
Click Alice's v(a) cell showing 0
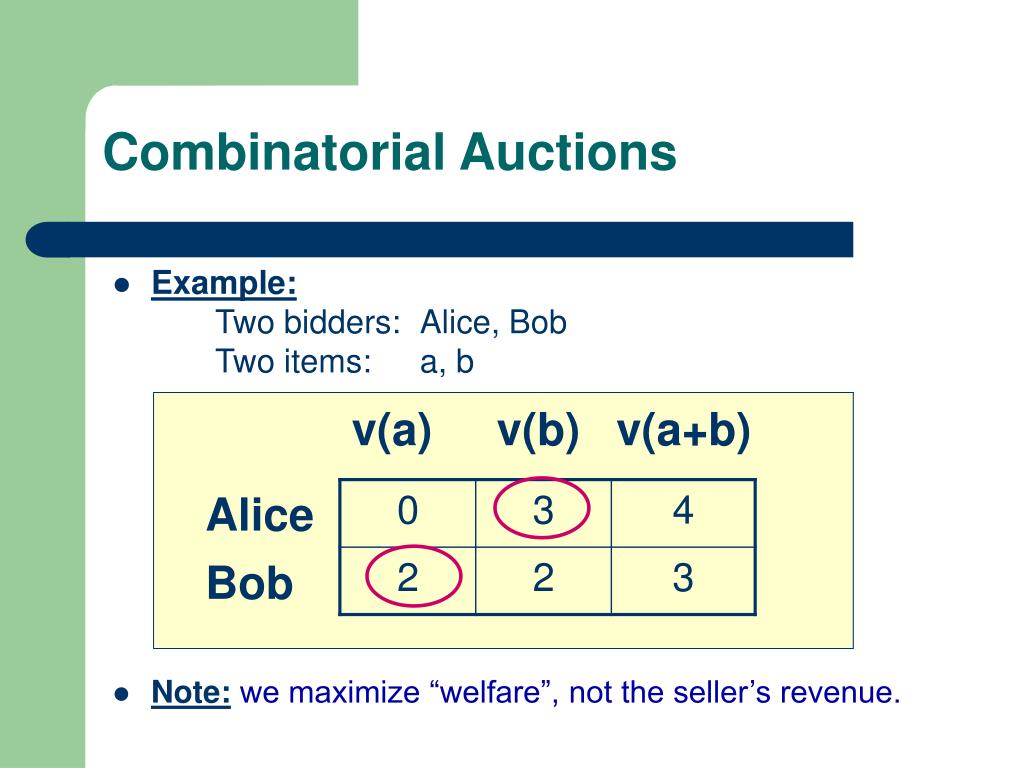click(x=408, y=513)
